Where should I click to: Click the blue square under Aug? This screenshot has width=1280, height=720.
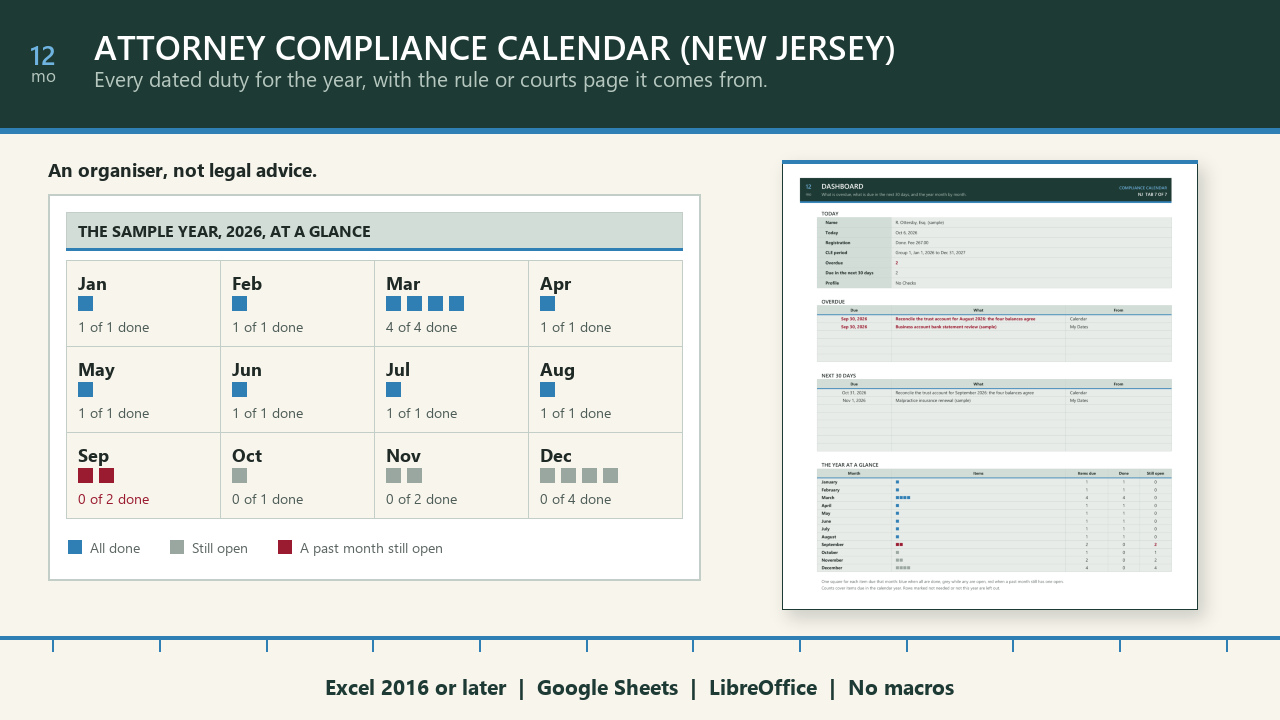pos(547,389)
